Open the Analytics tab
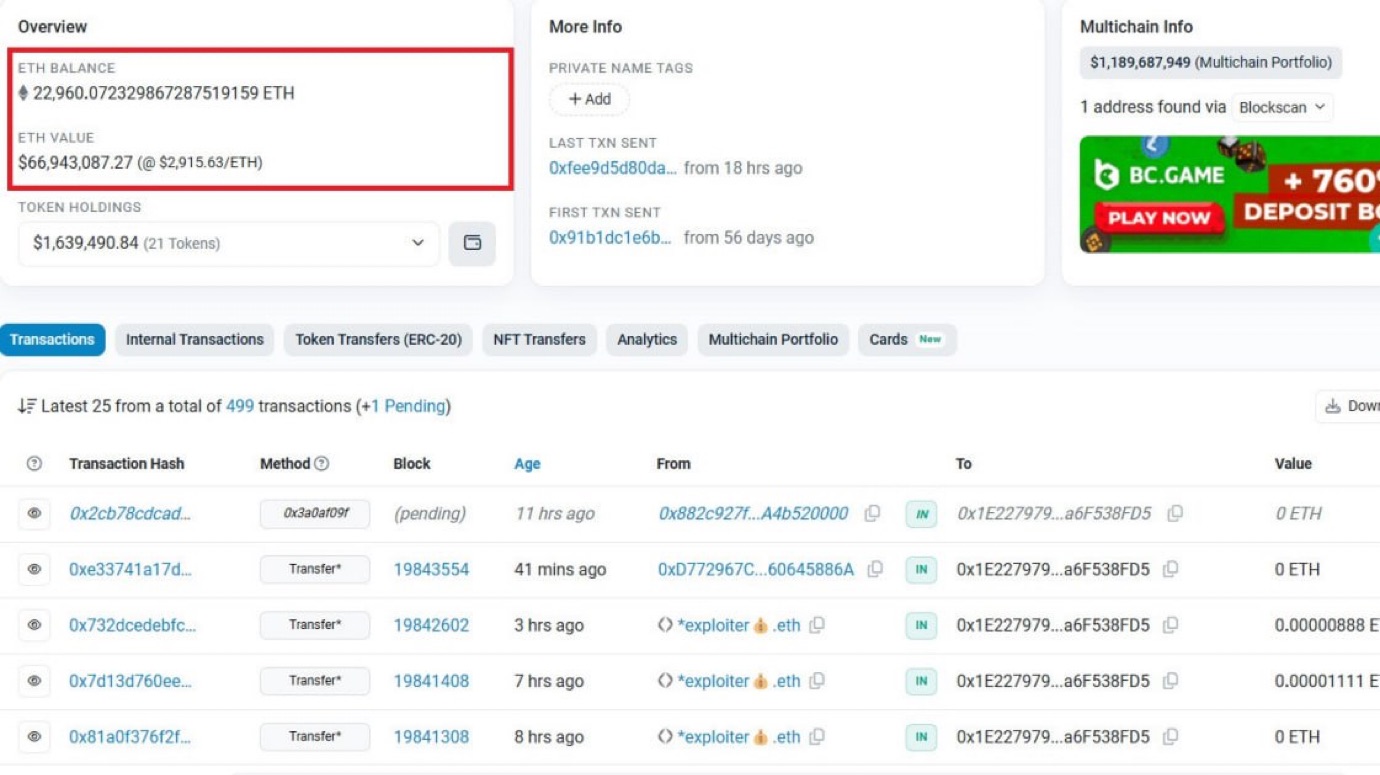Viewport: 1380px width, 775px height. pos(647,340)
